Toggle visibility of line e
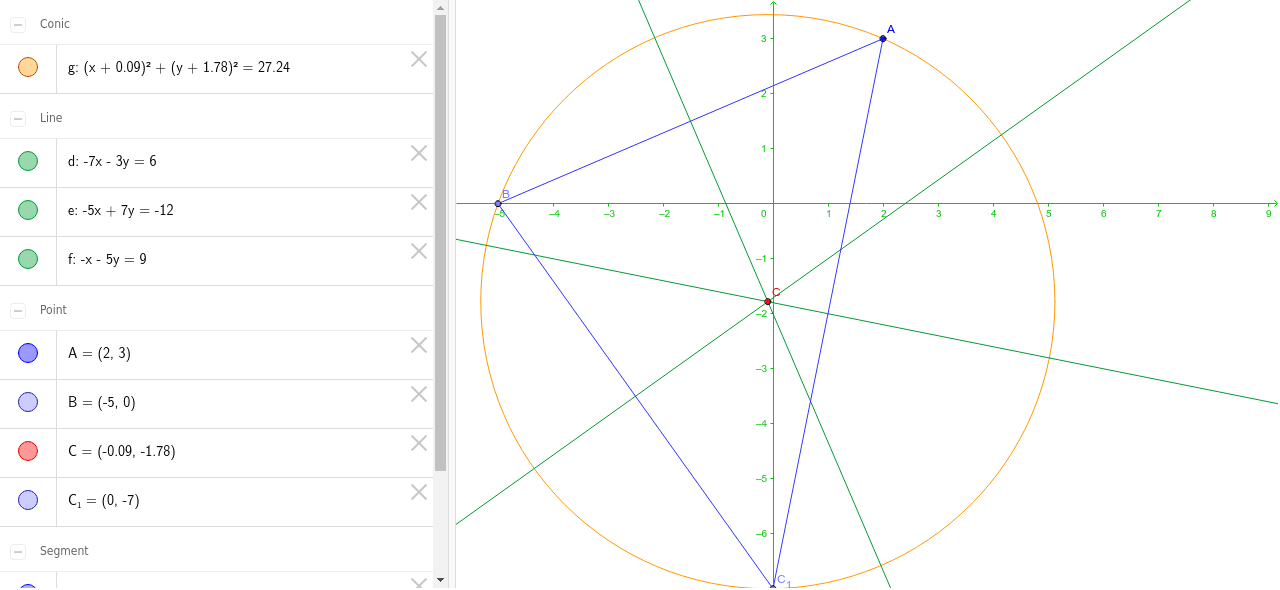The height and width of the screenshot is (590, 1280). (x=28, y=210)
